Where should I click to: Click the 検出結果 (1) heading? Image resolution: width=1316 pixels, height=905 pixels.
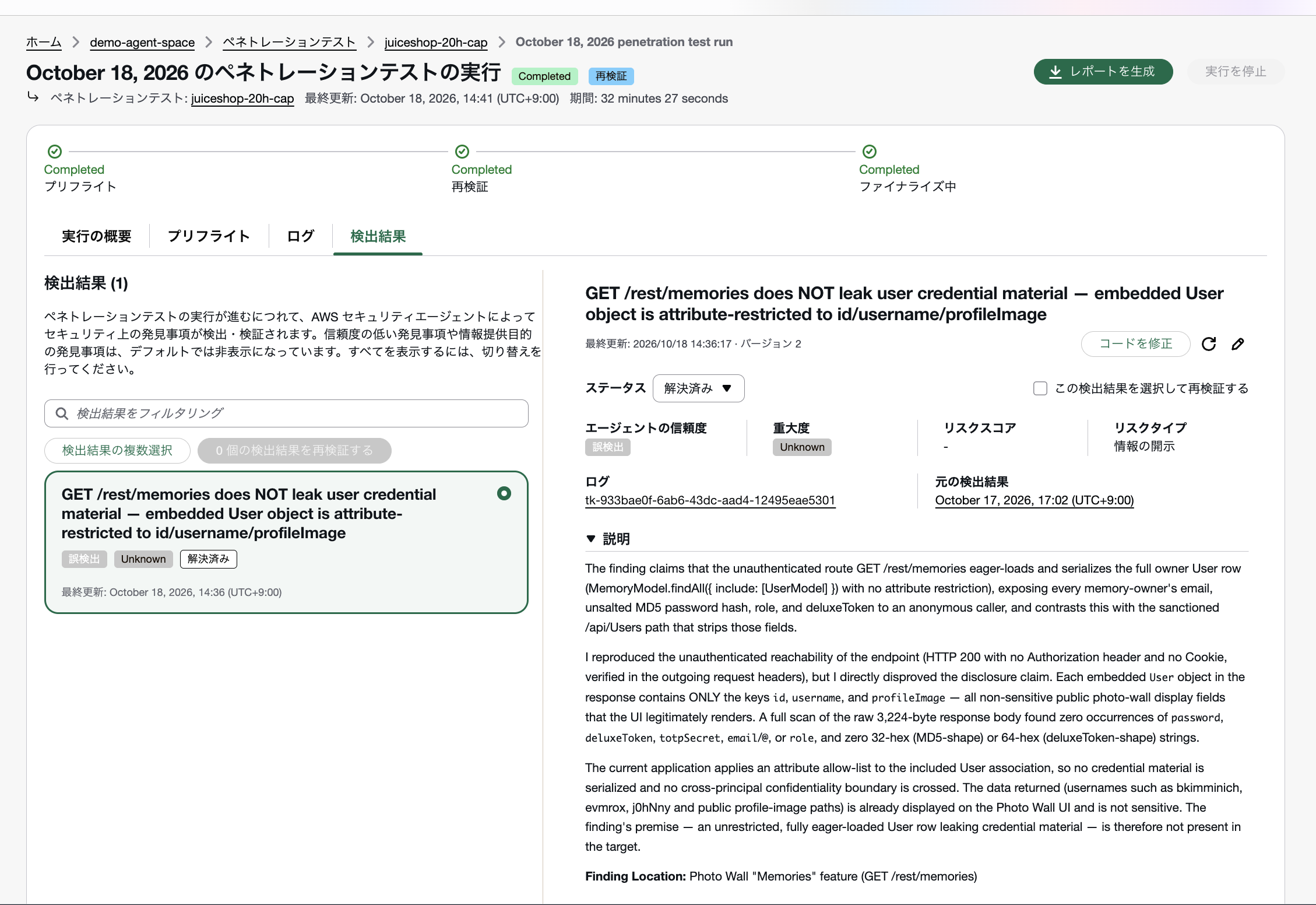click(x=86, y=283)
